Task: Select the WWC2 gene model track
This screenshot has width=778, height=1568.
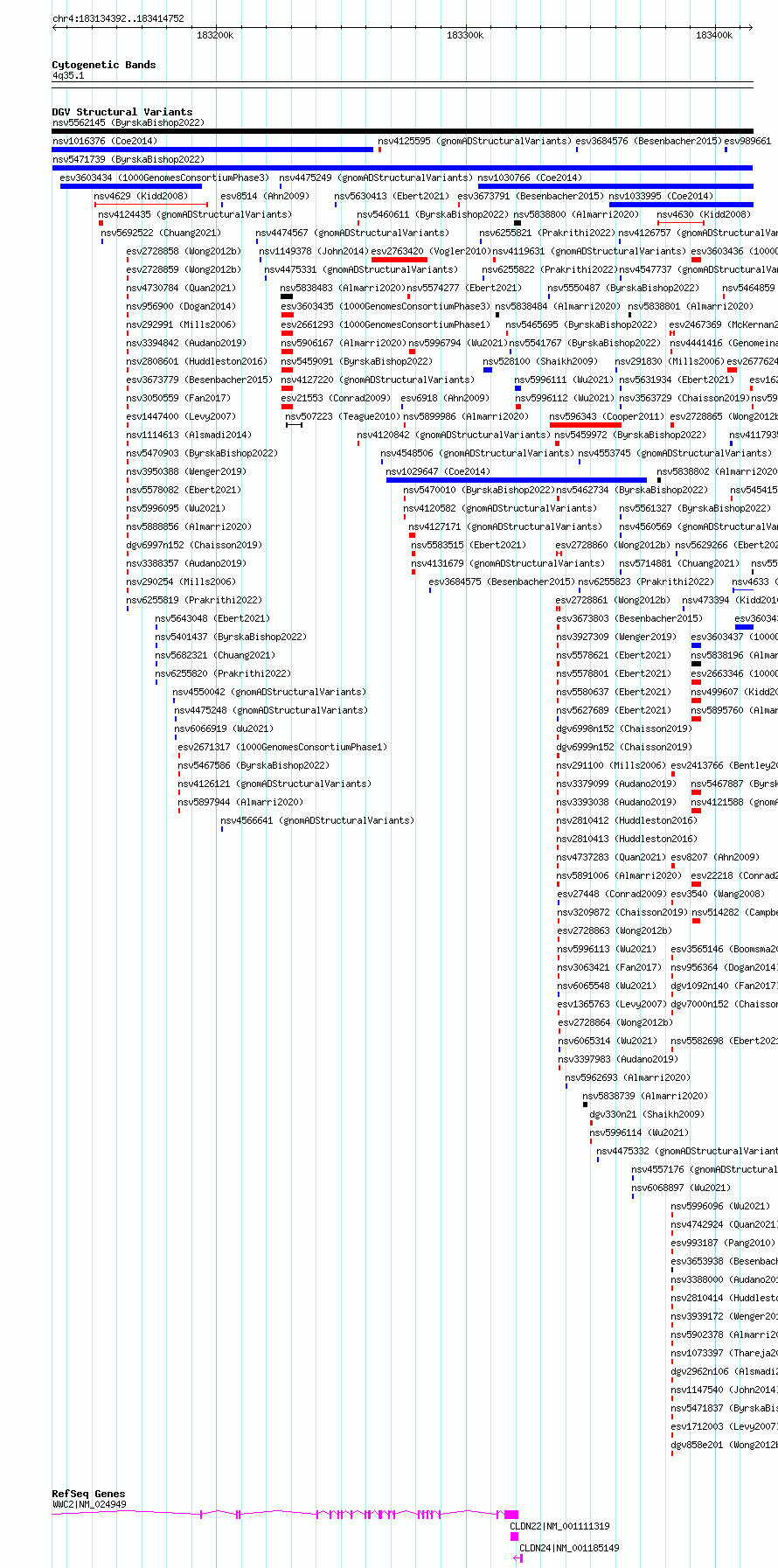Action: pos(285,1514)
